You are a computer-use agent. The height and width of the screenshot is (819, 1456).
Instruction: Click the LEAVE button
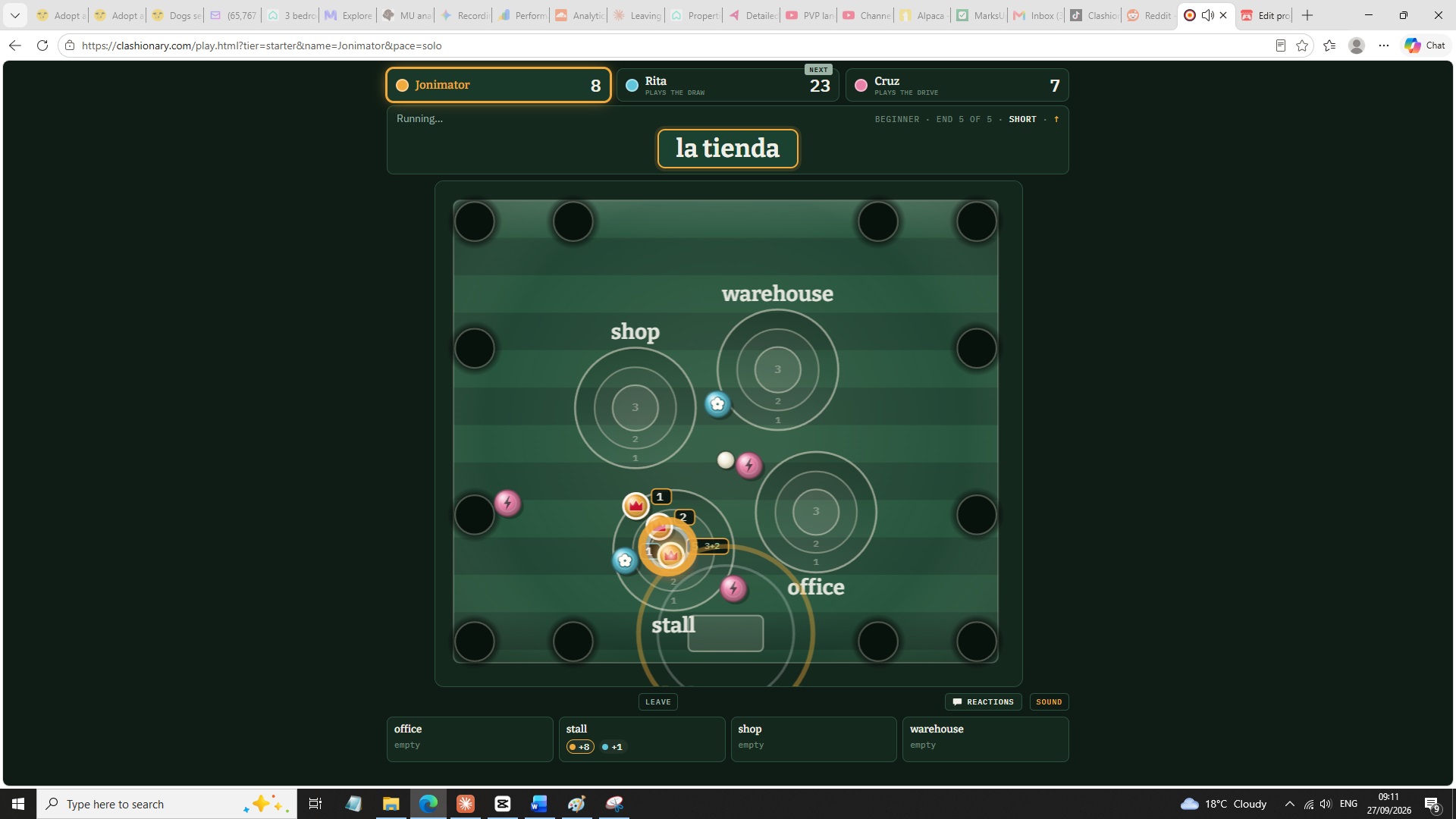pyautogui.click(x=657, y=701)
